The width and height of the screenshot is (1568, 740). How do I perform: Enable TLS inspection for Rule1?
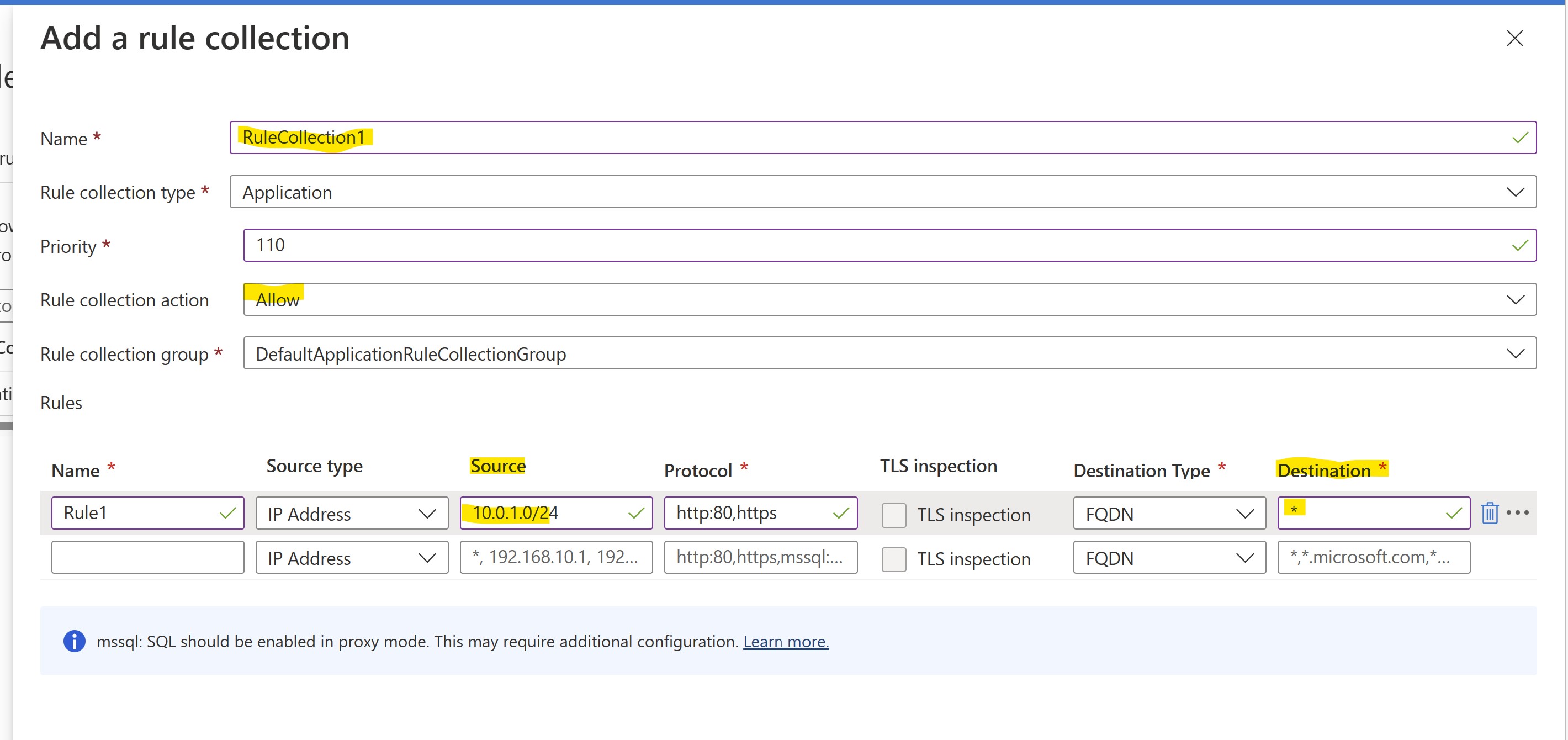(x=893, y=515)
